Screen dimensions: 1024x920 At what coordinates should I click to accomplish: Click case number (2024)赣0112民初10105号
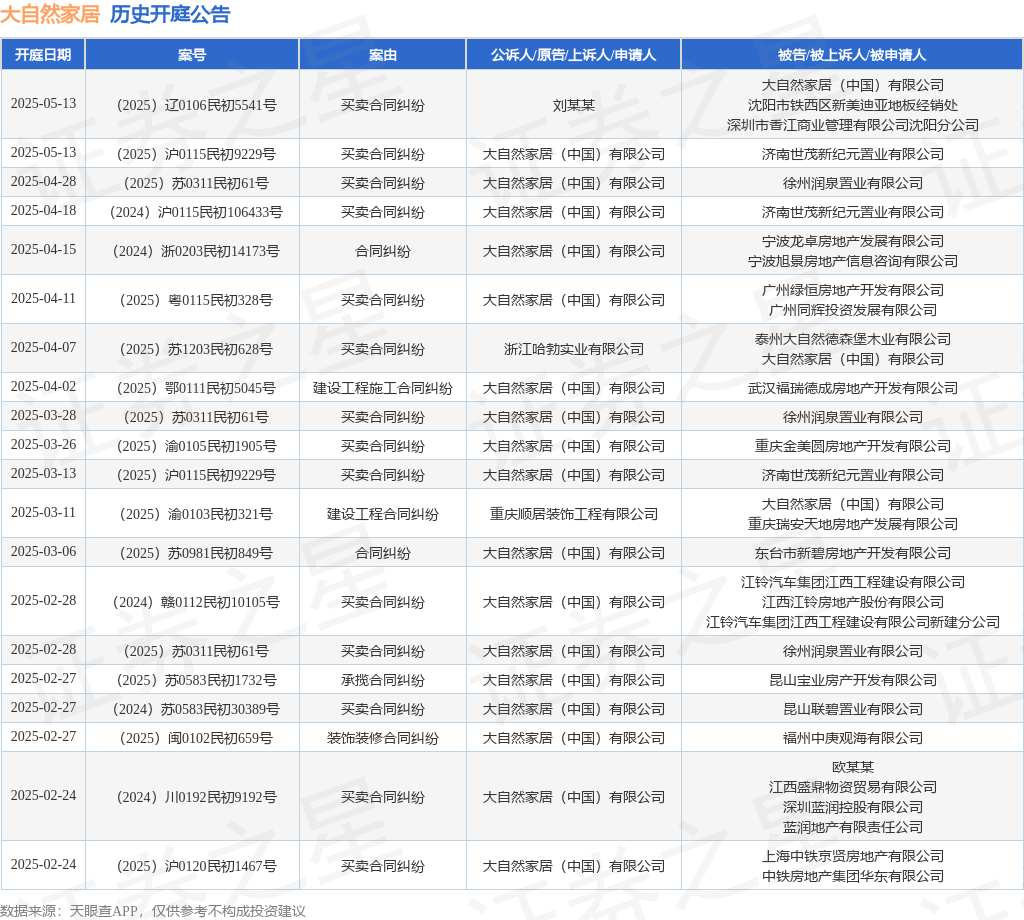196,603
